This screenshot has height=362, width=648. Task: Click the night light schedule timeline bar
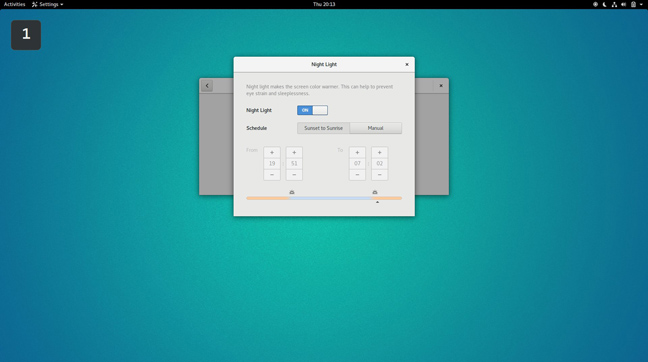[324, 198]
